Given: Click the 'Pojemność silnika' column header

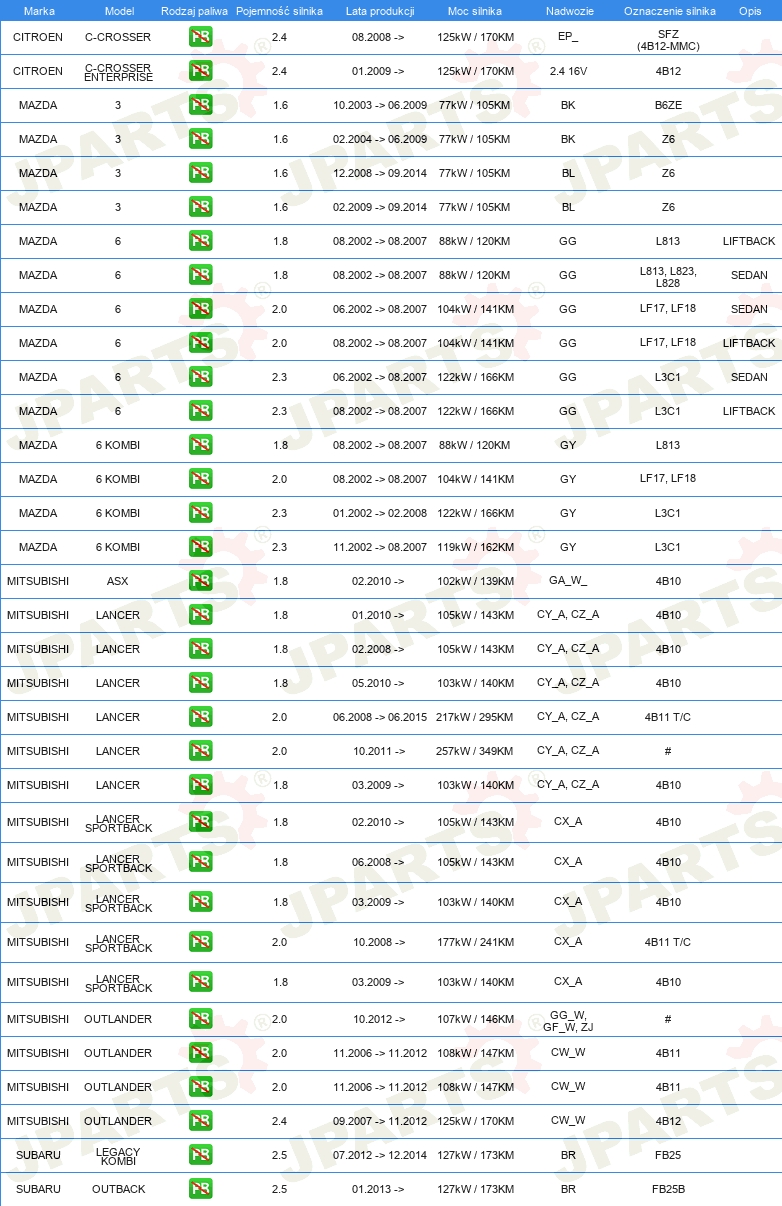Looking at the screenshot, I should click(x=279, y=11).
